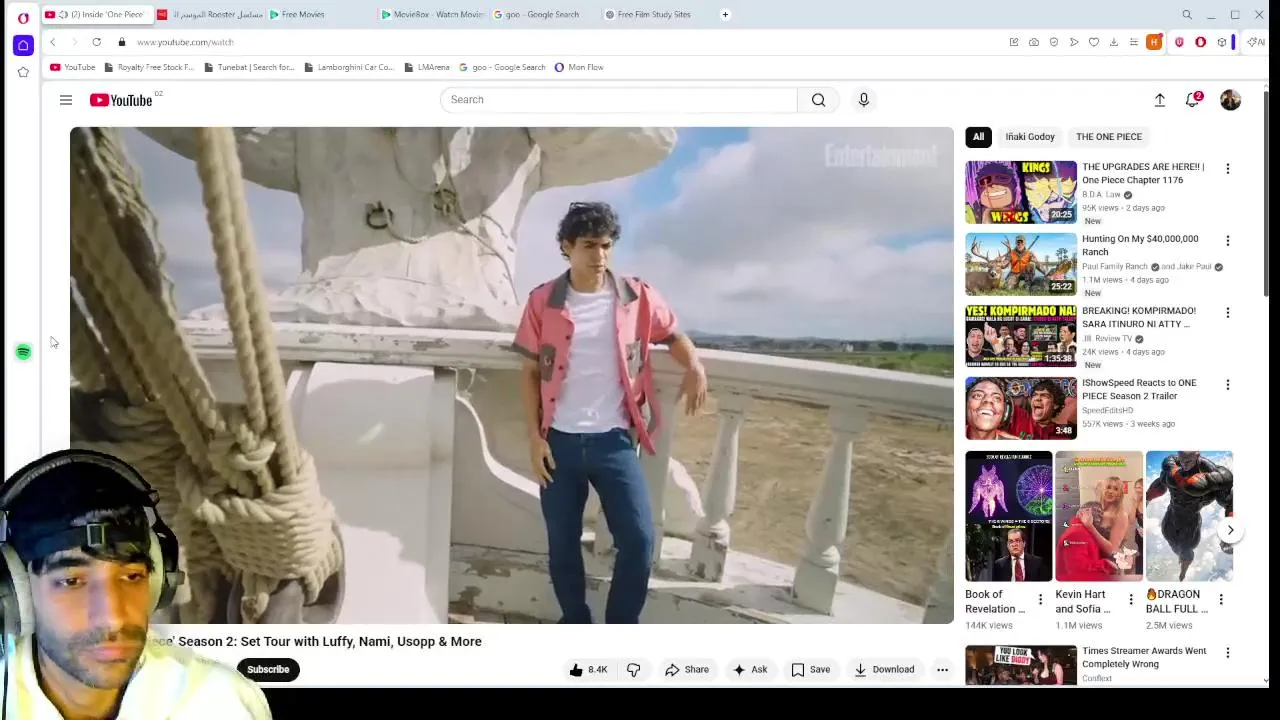
Task: Click the YouTube search magnifier button
Action: 818,100
